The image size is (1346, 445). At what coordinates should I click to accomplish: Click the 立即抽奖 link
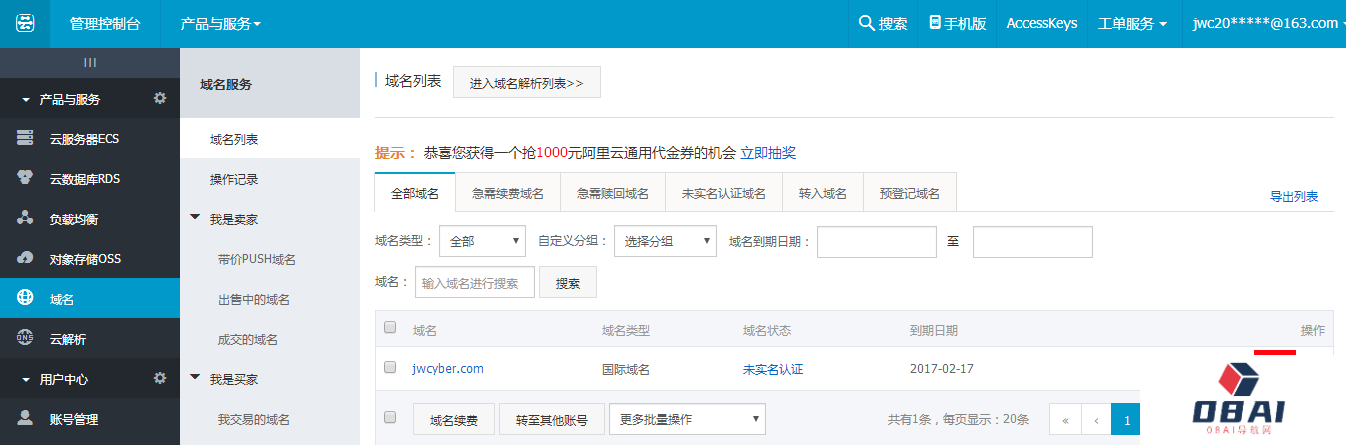pyautogui.click(x=768, y=153)
